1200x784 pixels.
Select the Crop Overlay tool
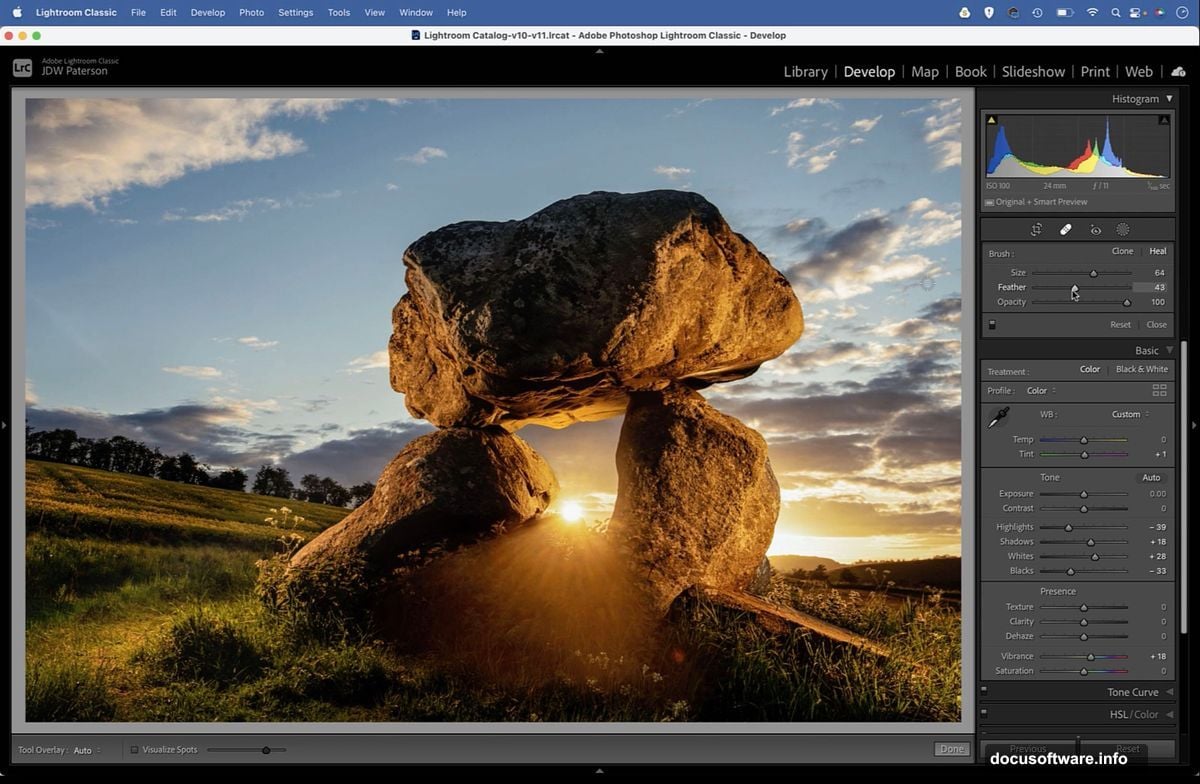(x=1037, y=229)
